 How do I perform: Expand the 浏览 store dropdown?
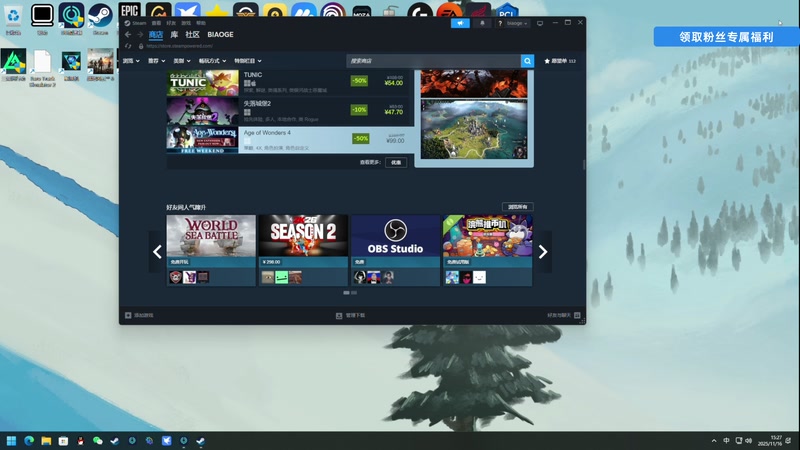(131, 61)
